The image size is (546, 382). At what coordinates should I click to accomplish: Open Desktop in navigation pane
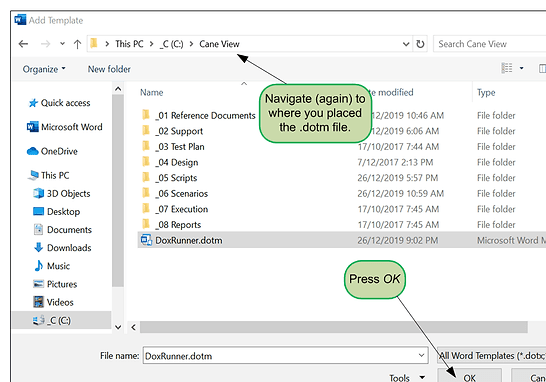[63, 211]
